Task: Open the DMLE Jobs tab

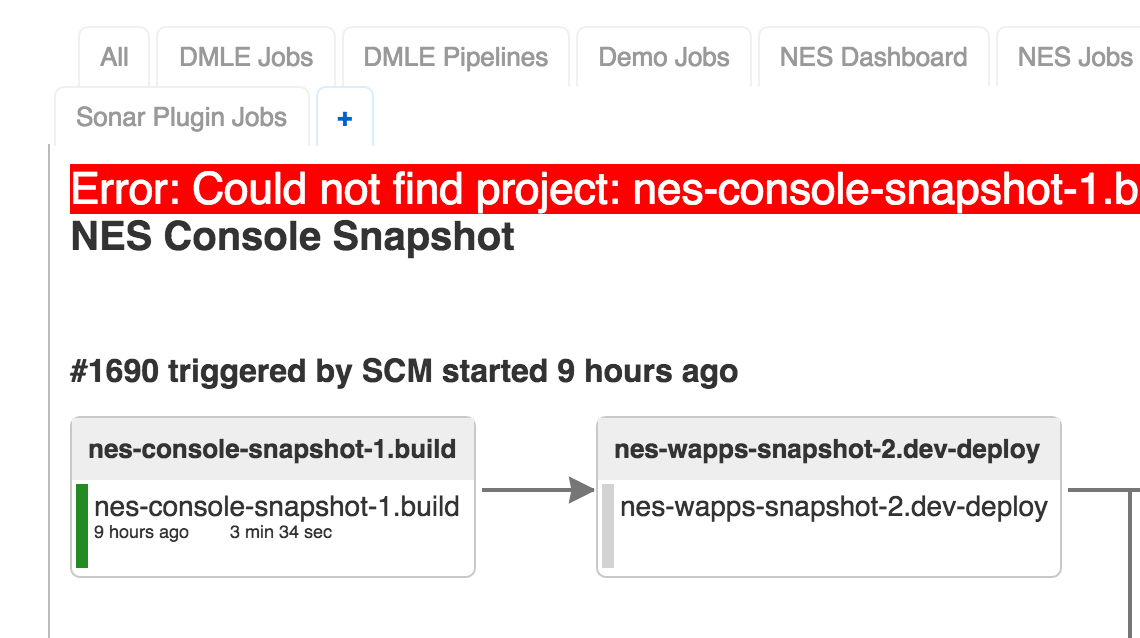Action: click(246, 57)
